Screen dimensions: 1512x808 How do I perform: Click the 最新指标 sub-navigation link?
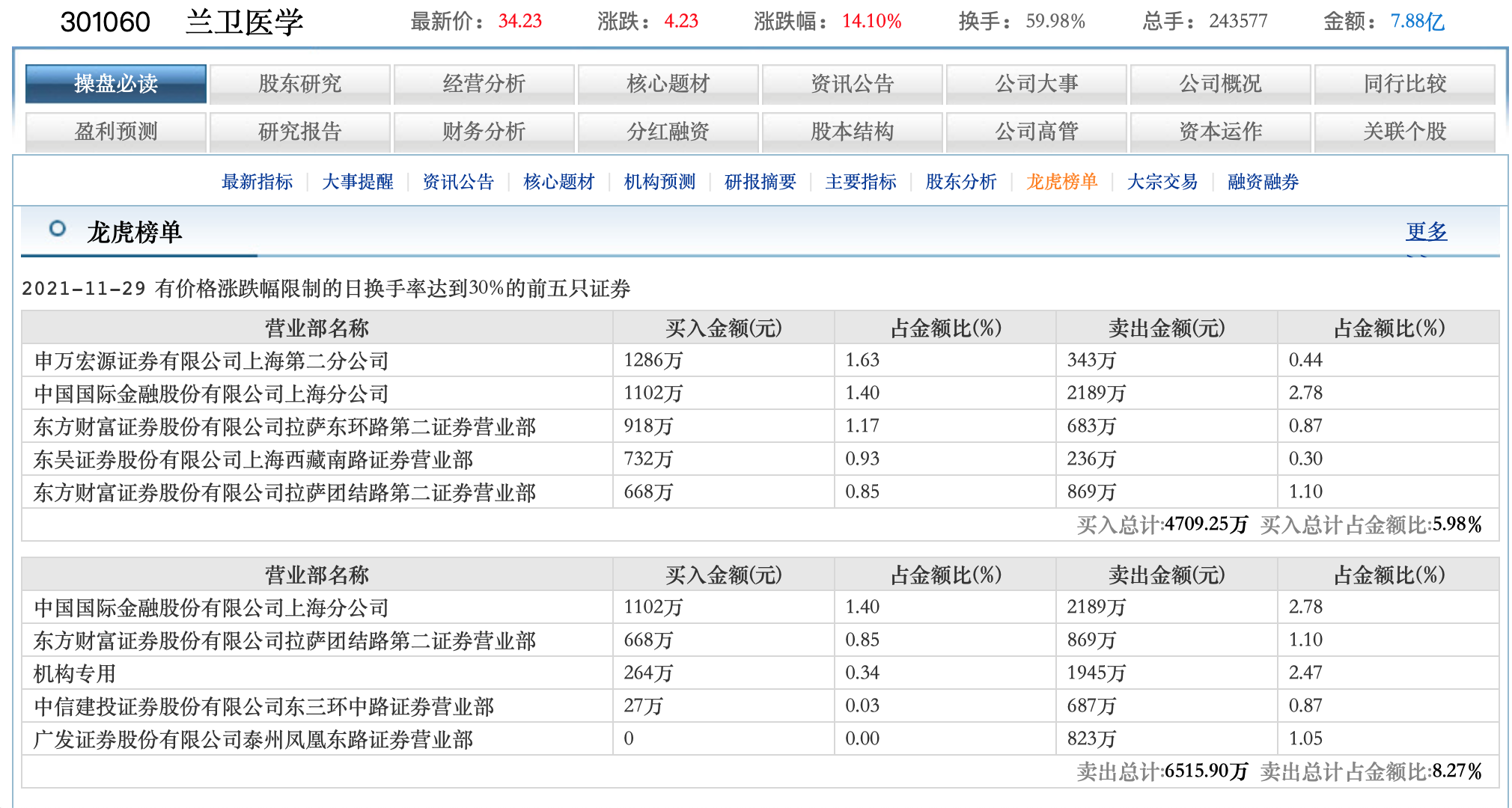pos(257,182)
